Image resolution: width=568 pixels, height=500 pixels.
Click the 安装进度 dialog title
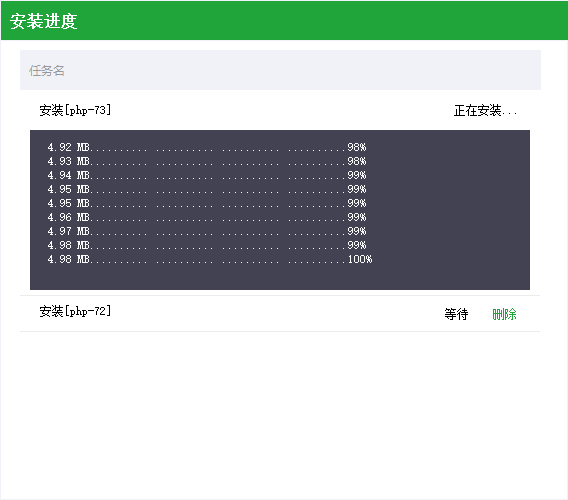pos(43,21)
